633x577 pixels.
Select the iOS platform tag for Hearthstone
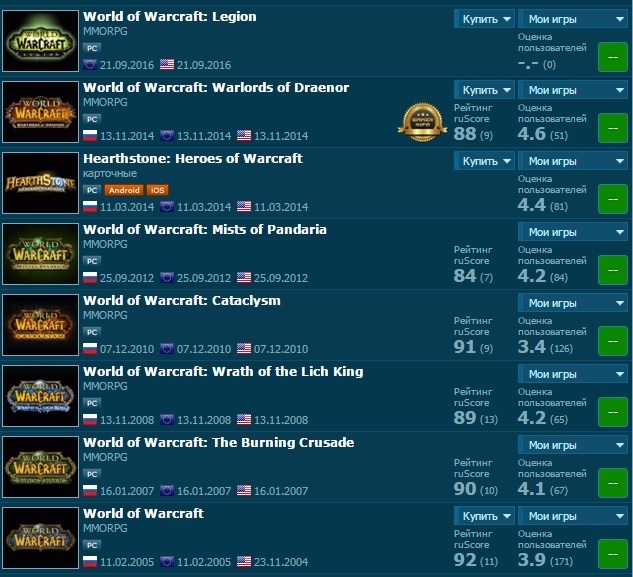pyautogui.click(x=157, y=190)
